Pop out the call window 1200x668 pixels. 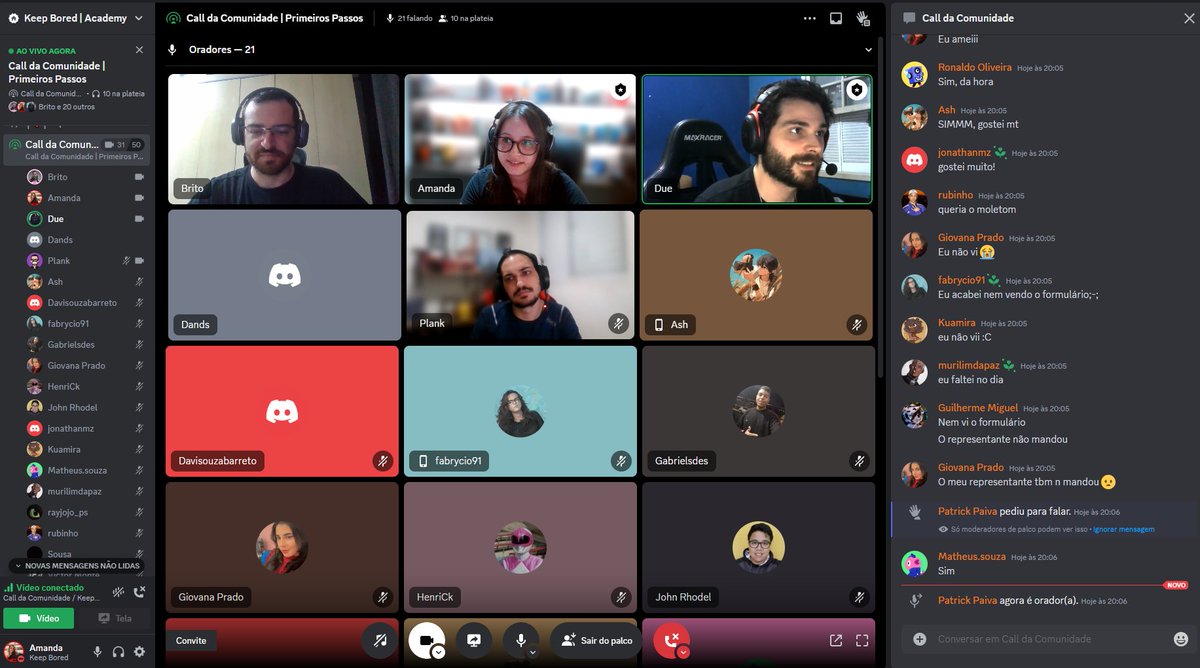click(x=836, y=640)
